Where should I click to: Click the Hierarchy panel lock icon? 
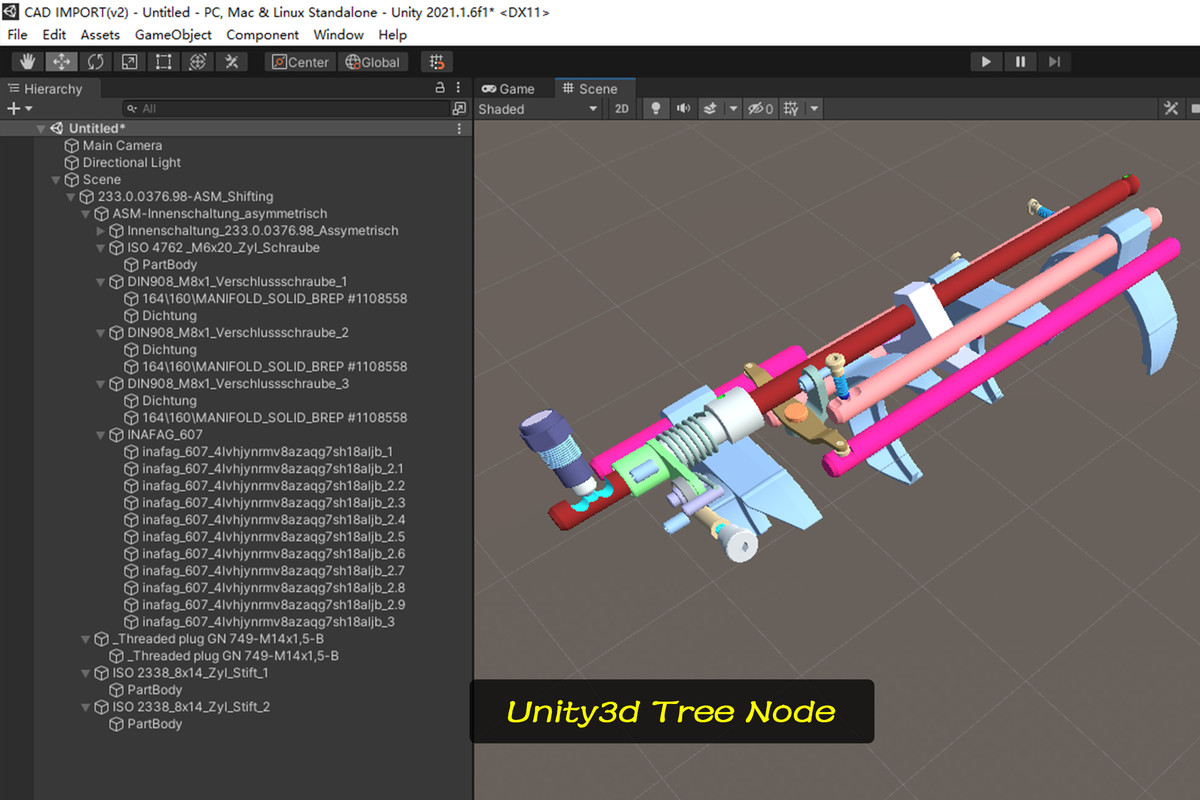(440, 88)
